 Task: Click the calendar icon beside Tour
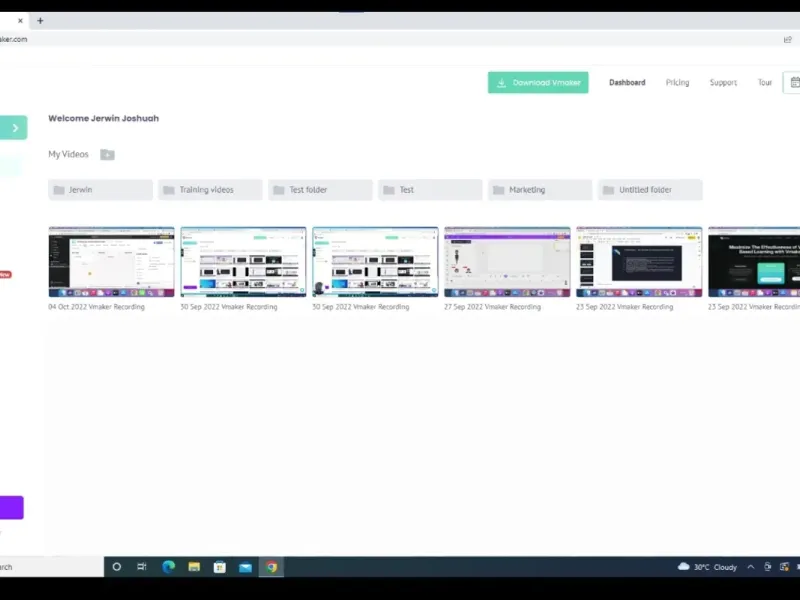pos(794,83)
